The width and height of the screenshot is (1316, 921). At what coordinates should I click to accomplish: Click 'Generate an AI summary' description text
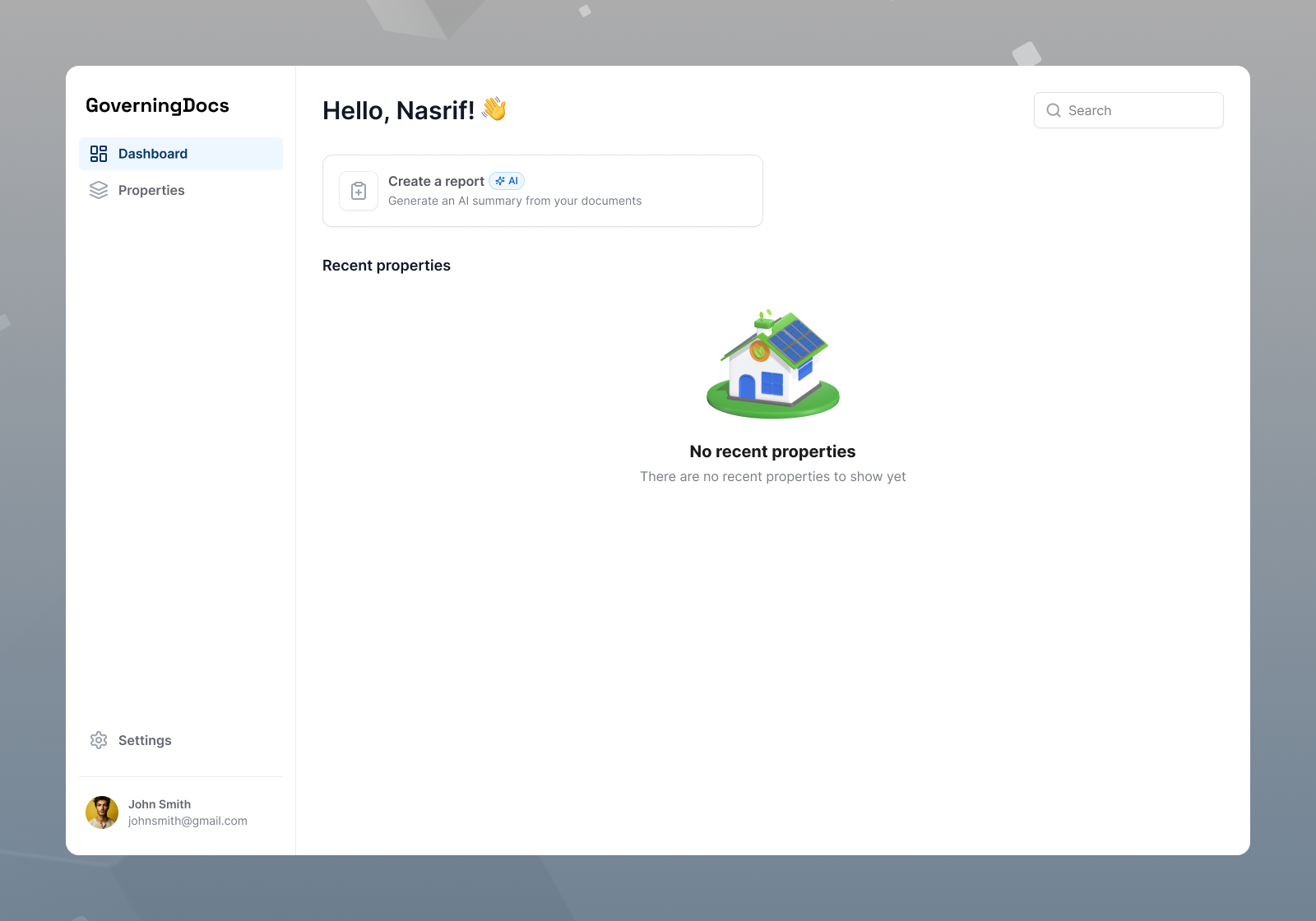pyautogui.click(x=515, y=201)
